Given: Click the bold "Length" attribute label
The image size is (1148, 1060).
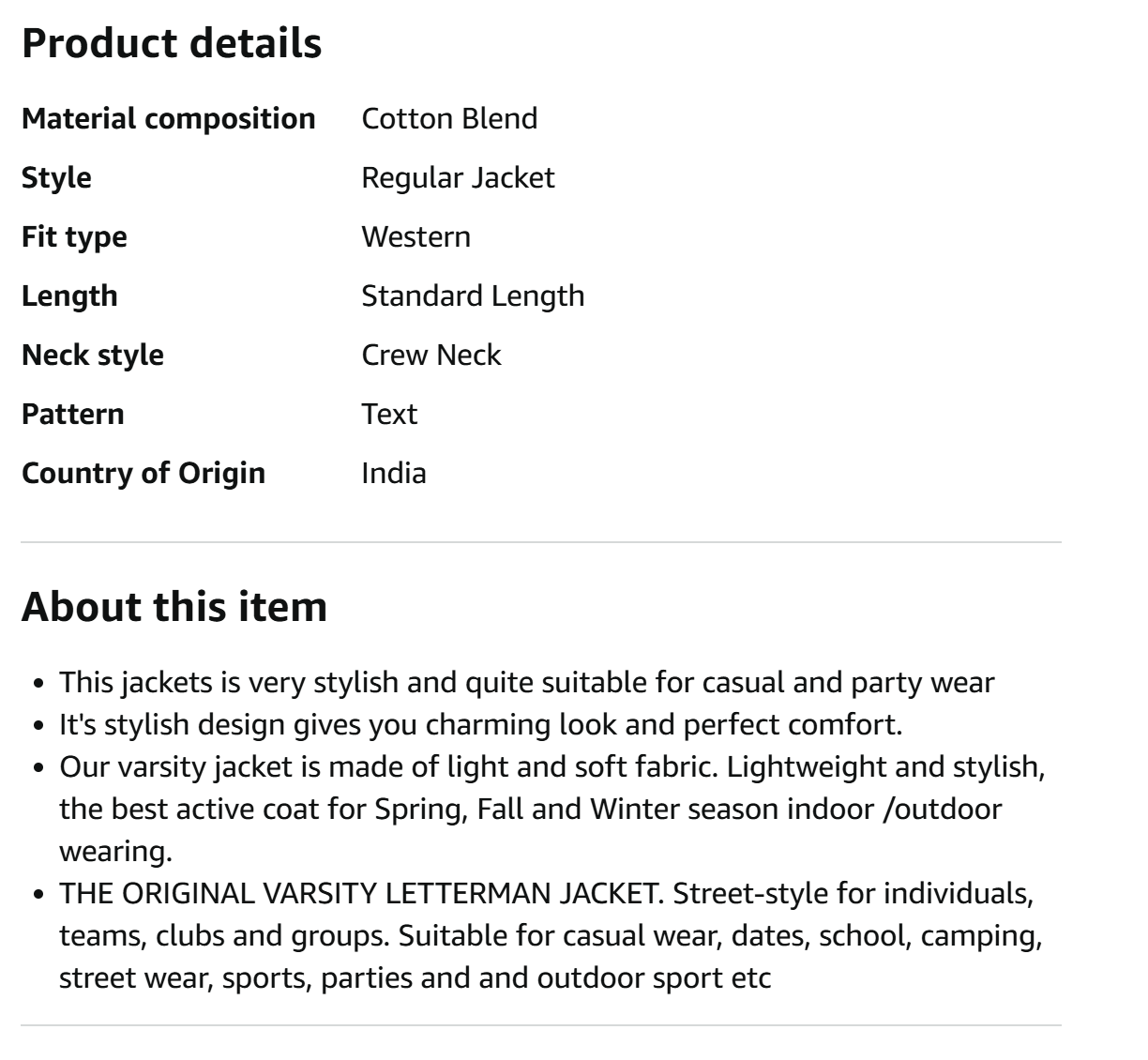Looking at the screenshot, I should click(69, 296).
